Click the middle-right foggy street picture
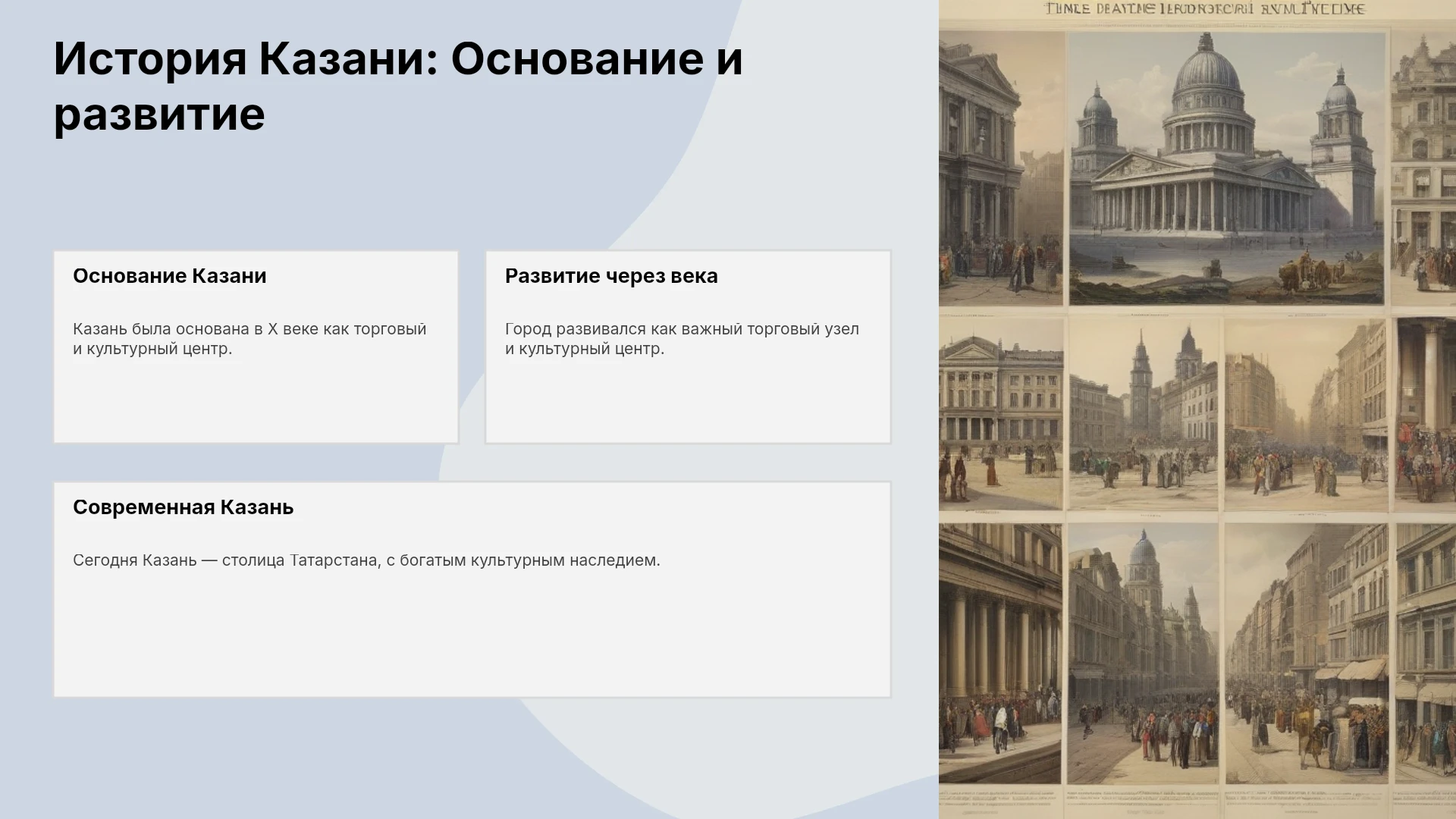Viewport: 1456px width, 819px height. point(1305,413)
